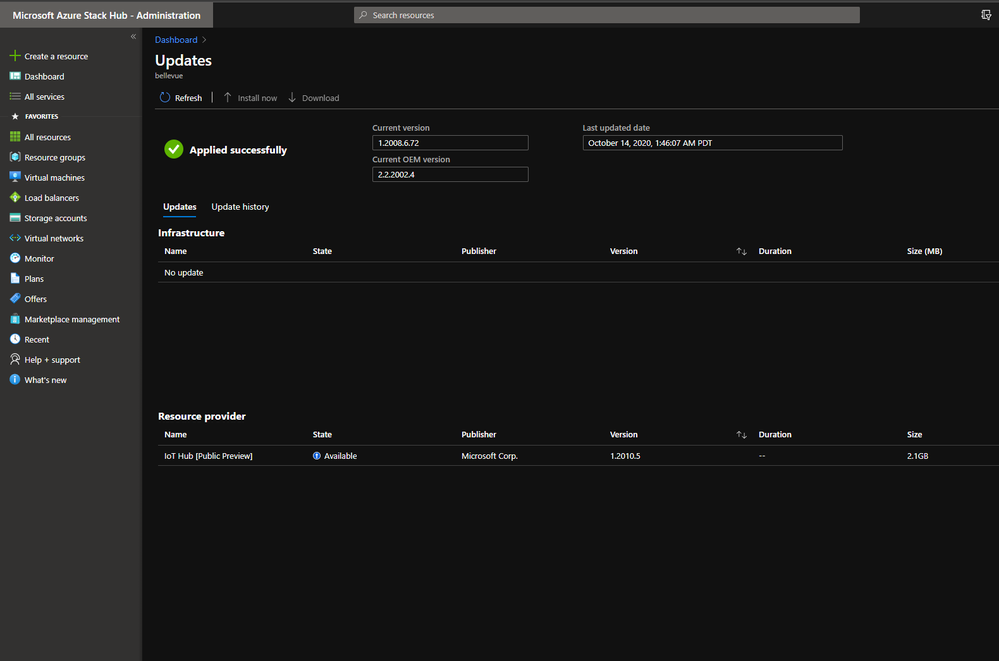Click the Available state text
Screen dimensions: 999x661
340,456
